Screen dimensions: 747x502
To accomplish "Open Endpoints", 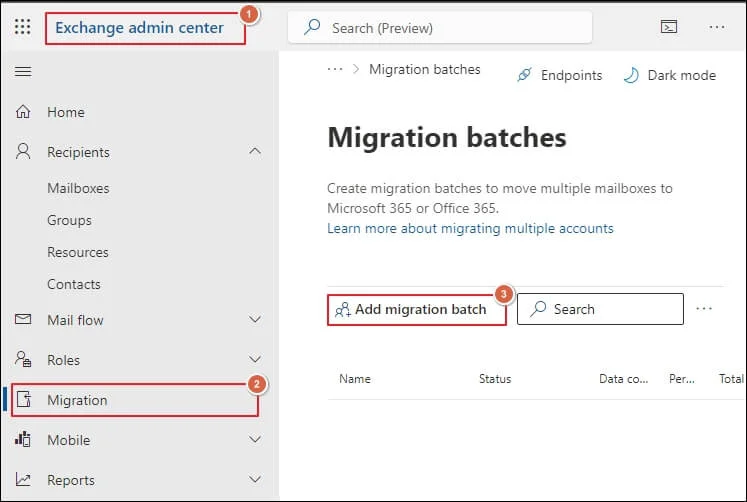I will click(x=571, y=75).
